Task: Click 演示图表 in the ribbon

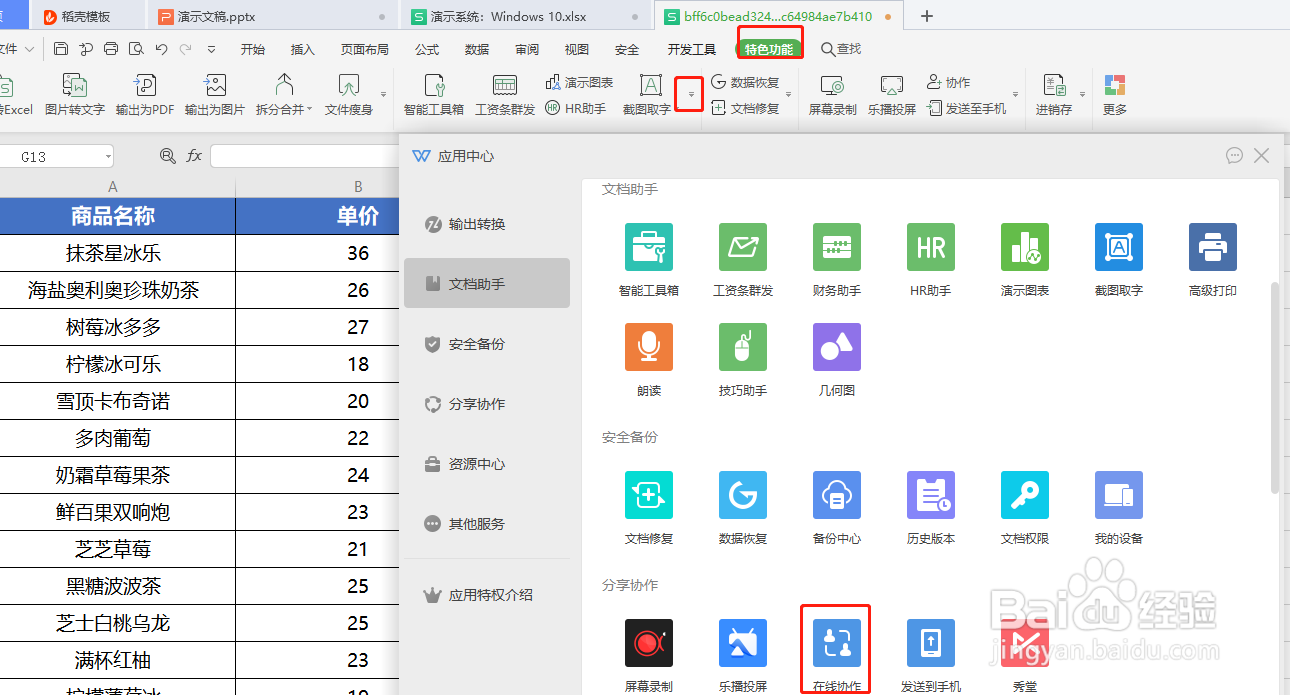Action: (x=580, y=82)
